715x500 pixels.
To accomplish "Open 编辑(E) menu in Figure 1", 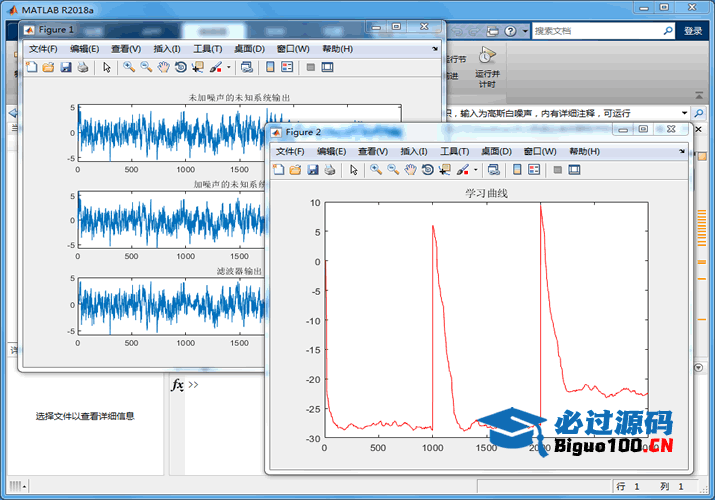I will (x=84, y=49).
